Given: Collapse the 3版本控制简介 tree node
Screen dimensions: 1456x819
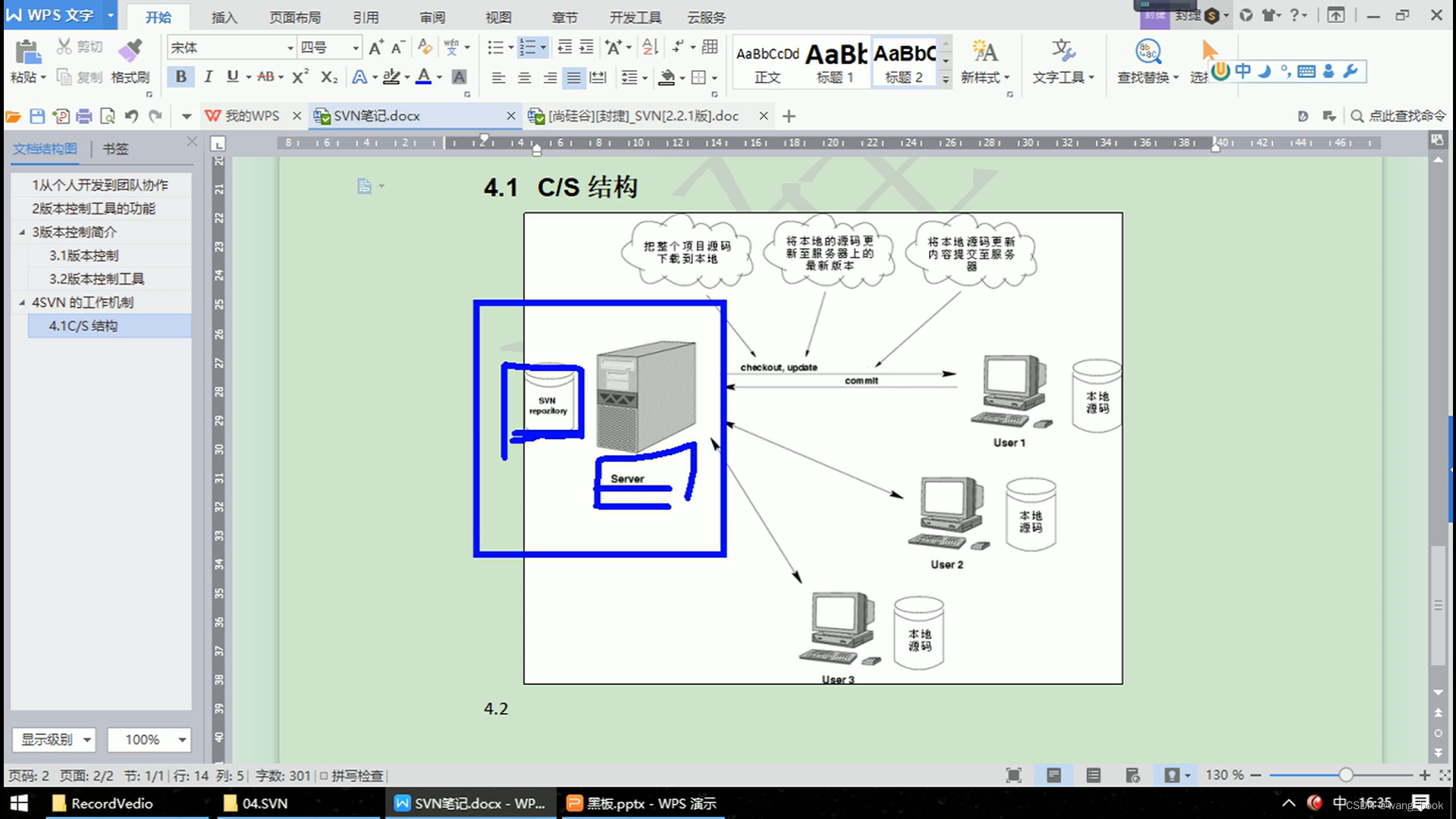Looking at the screenshot, I should (21, 232).
